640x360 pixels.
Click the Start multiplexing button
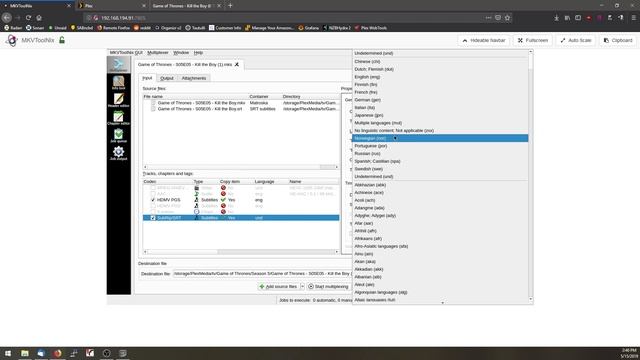[x=329, y=287]
